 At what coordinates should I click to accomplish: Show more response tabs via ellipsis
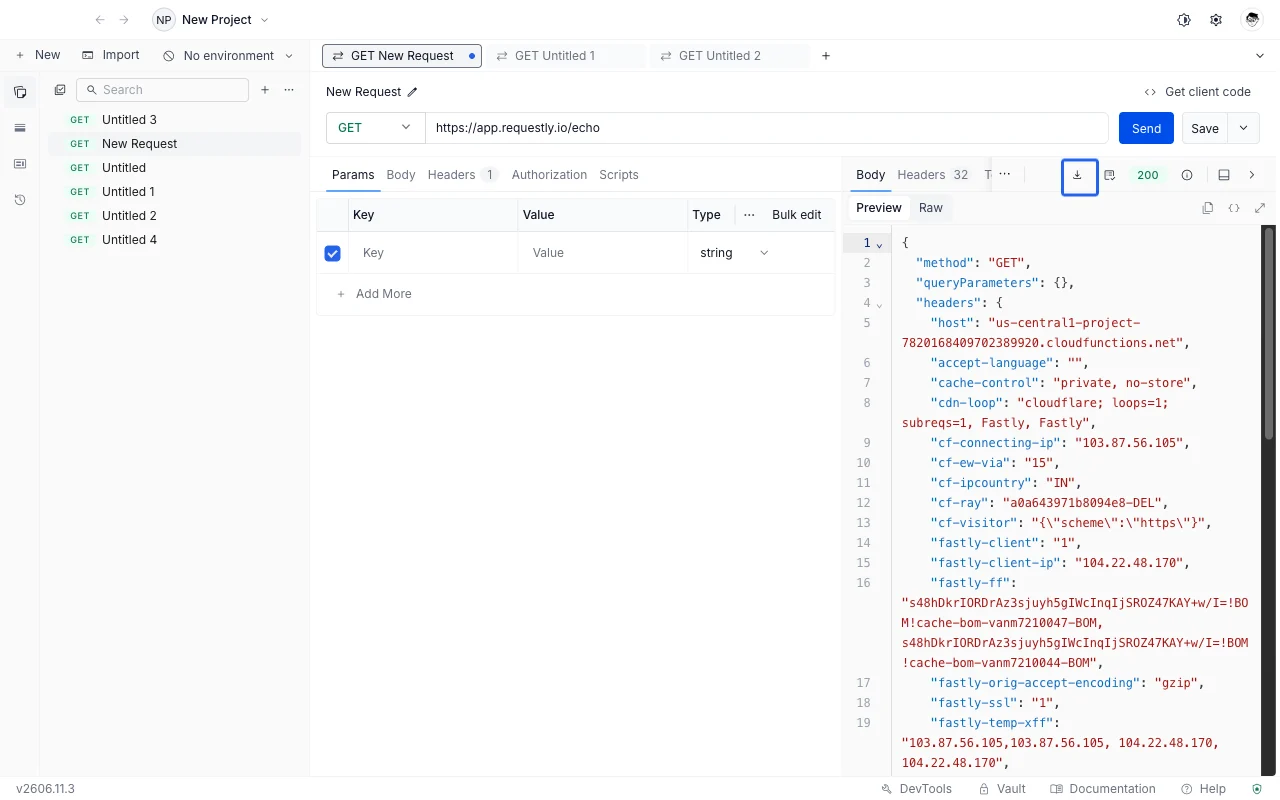1005,174
